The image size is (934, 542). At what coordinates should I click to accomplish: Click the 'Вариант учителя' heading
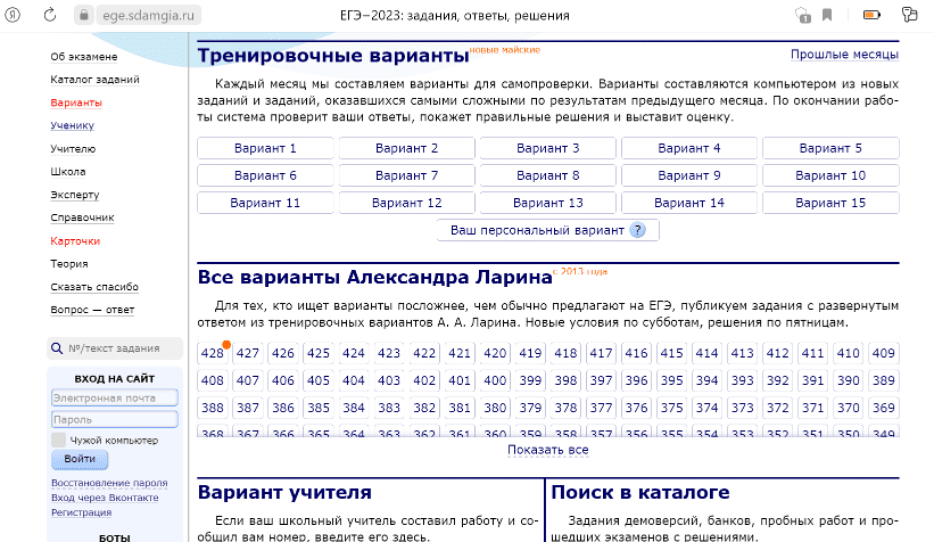tap(285, 493)
